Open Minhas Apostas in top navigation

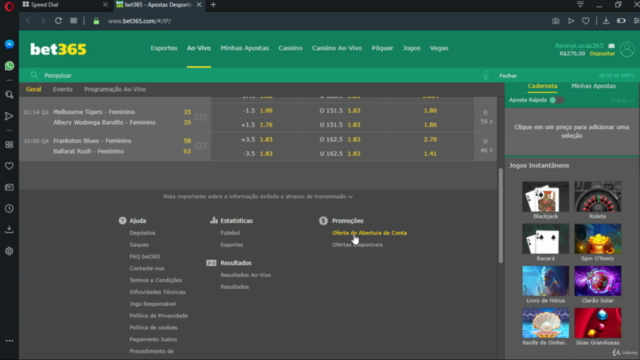245,48
